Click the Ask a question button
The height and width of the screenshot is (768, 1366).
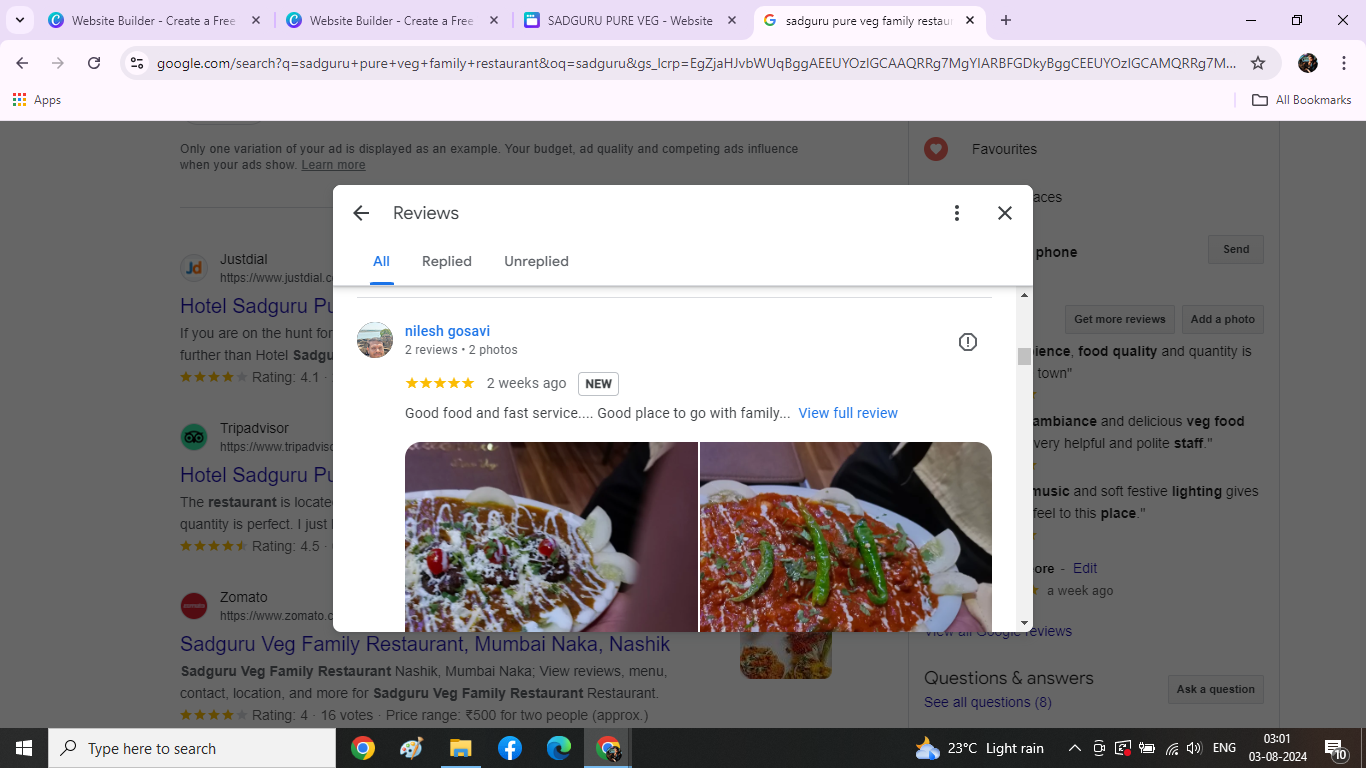click(1215, 689)
